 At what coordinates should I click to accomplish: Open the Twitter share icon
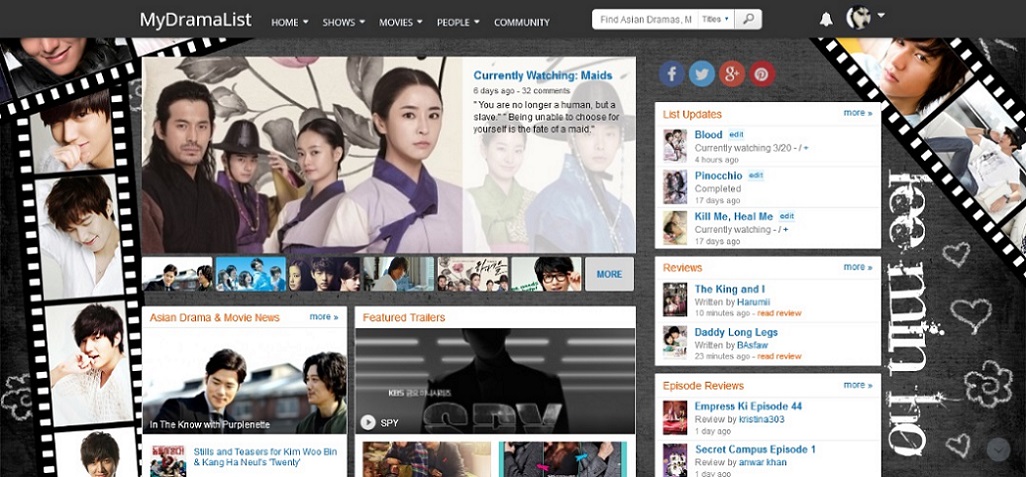click(x=701, y=73)
